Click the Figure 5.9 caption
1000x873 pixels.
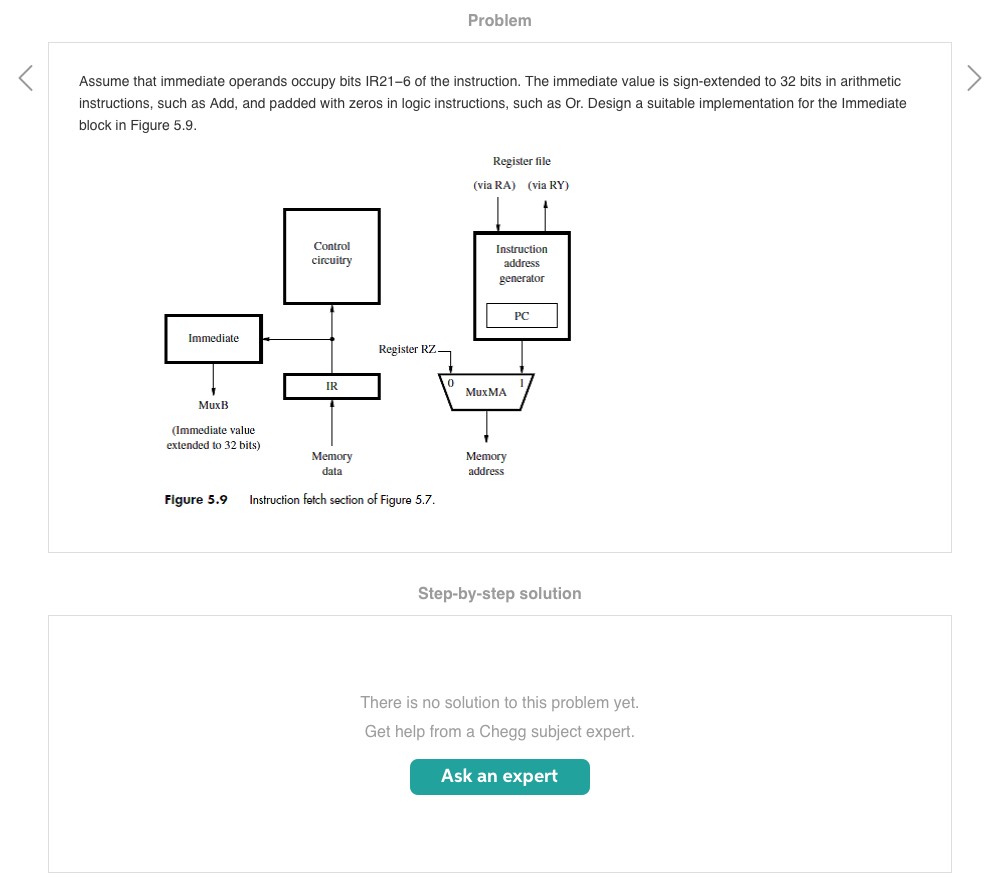tap(300, 500)
